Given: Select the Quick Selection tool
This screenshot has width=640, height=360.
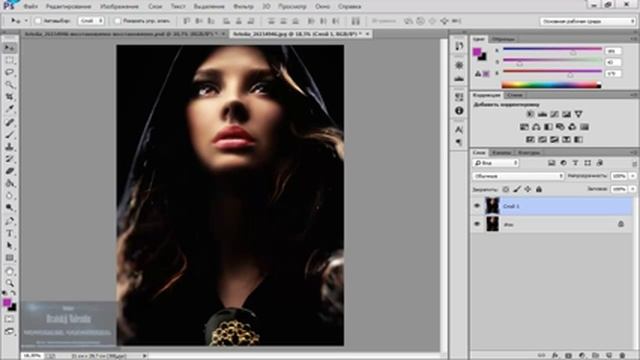Looking at the screenshot, I should click(x=9, y=85).
